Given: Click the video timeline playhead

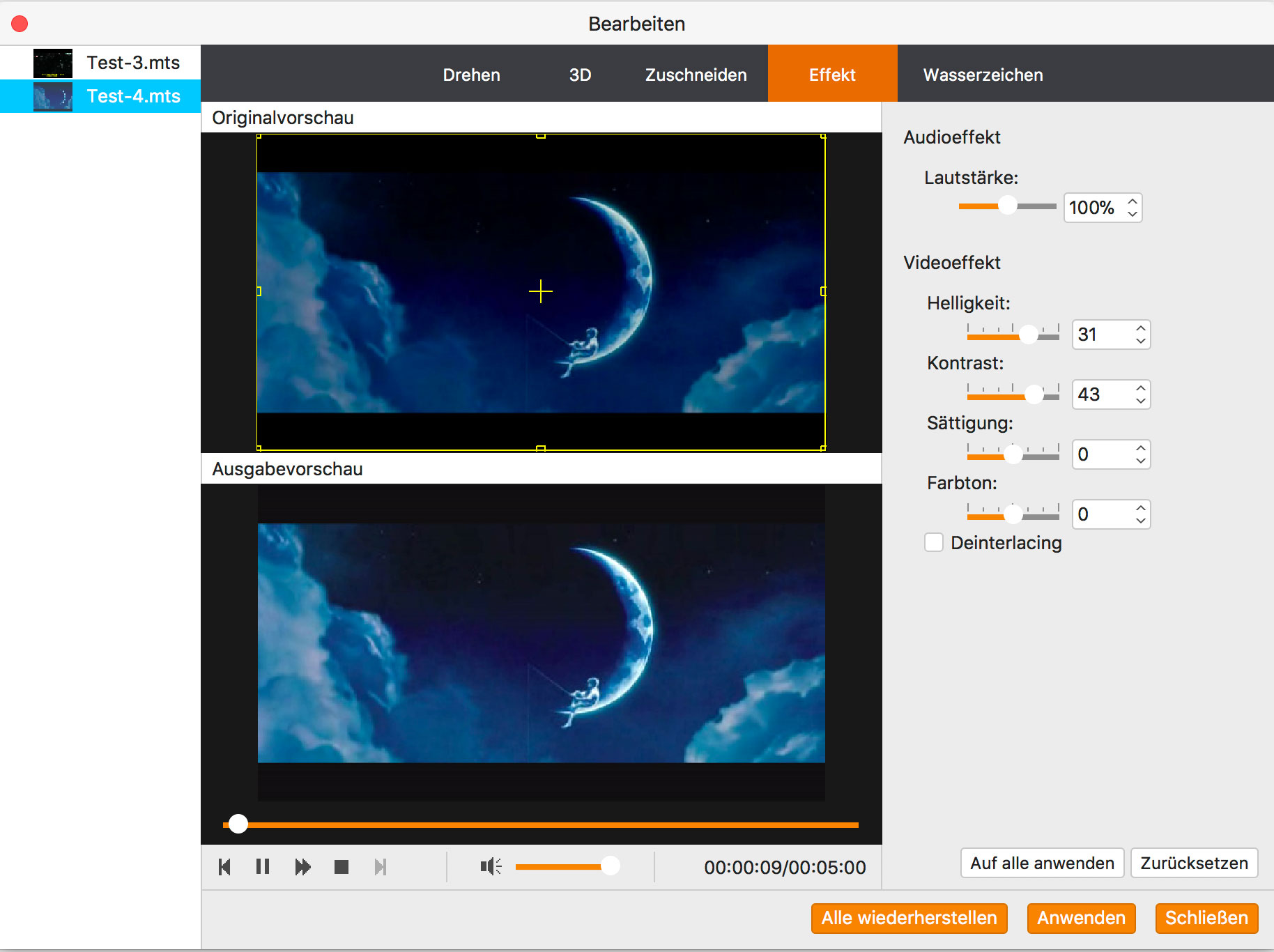Looking at the screenshot, I should coord(238,824).
